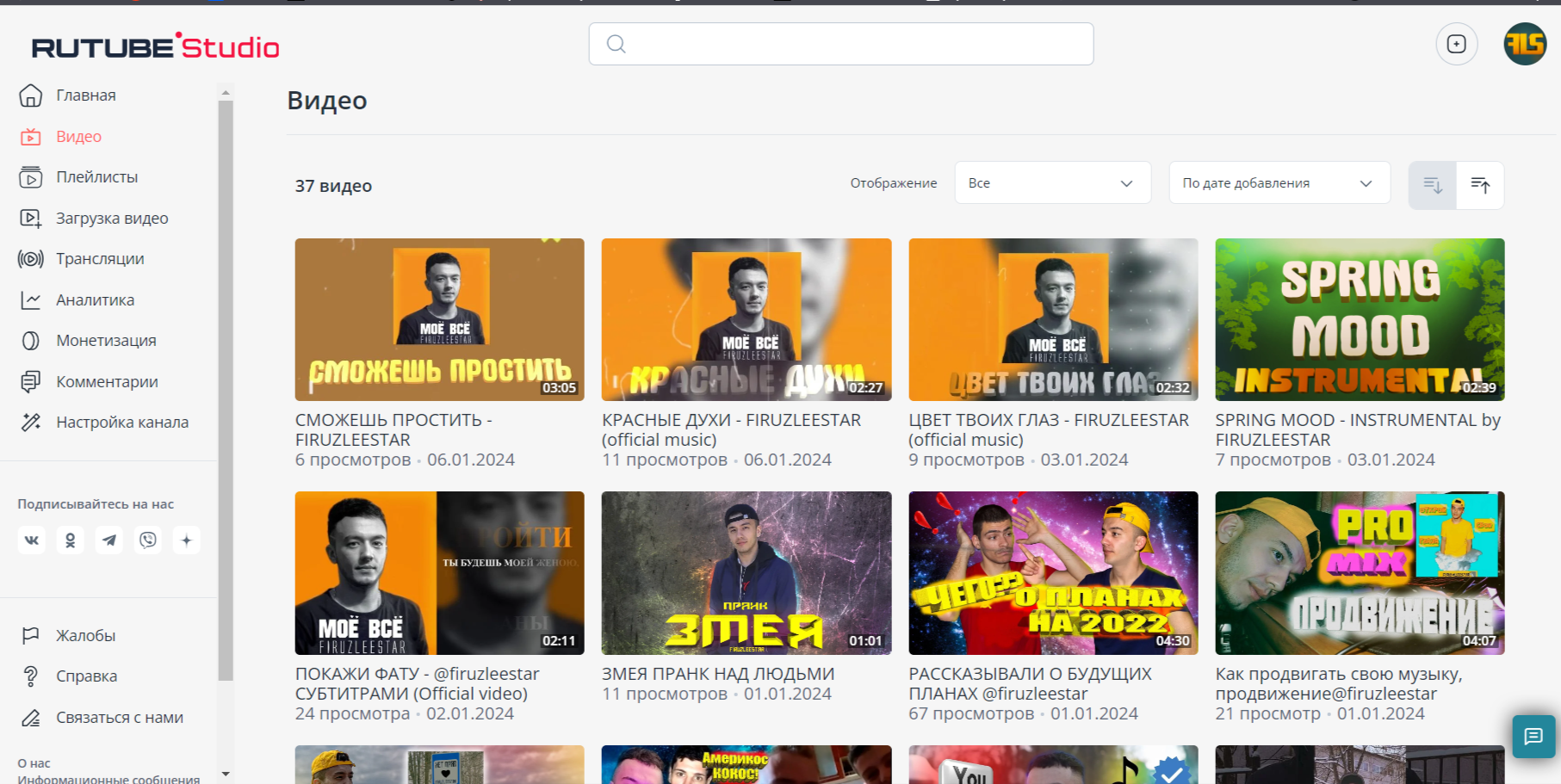Click the Монетизация coin icon
The width and height of the screenshot is (1561, 784).
pos(31,341)
